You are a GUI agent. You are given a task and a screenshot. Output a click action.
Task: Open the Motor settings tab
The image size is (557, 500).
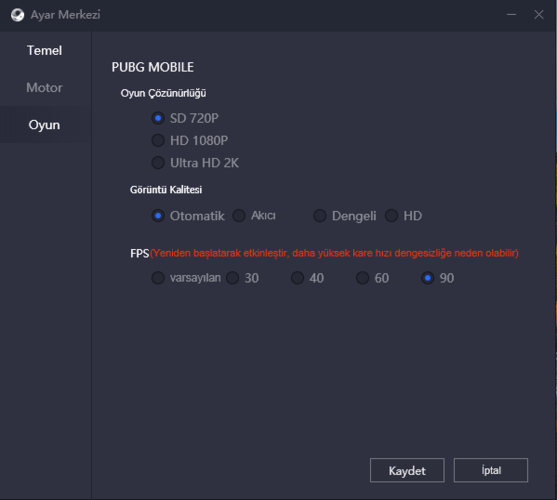click(x=44, y=88)
